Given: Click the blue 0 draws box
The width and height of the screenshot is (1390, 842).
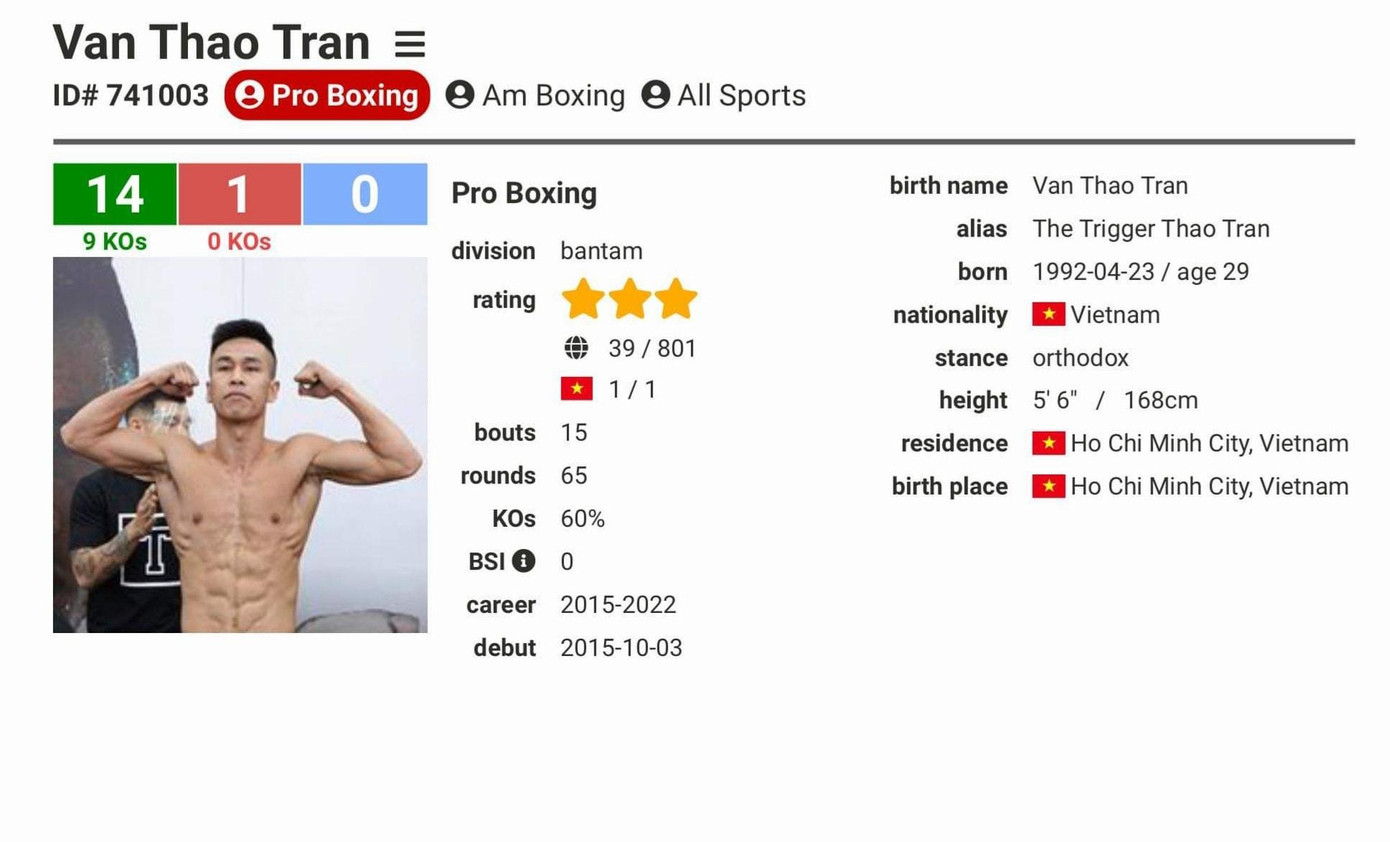Looking at the screenshot, I should (x=364, y=194).
